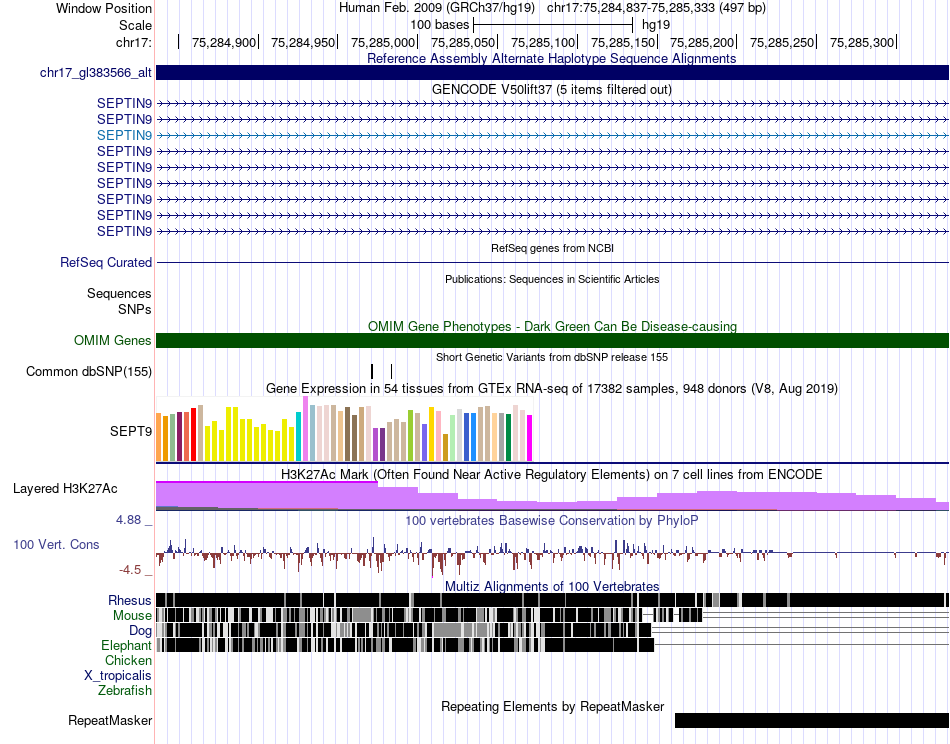Click the Chicken alignment label

click(x=128, y=660)
